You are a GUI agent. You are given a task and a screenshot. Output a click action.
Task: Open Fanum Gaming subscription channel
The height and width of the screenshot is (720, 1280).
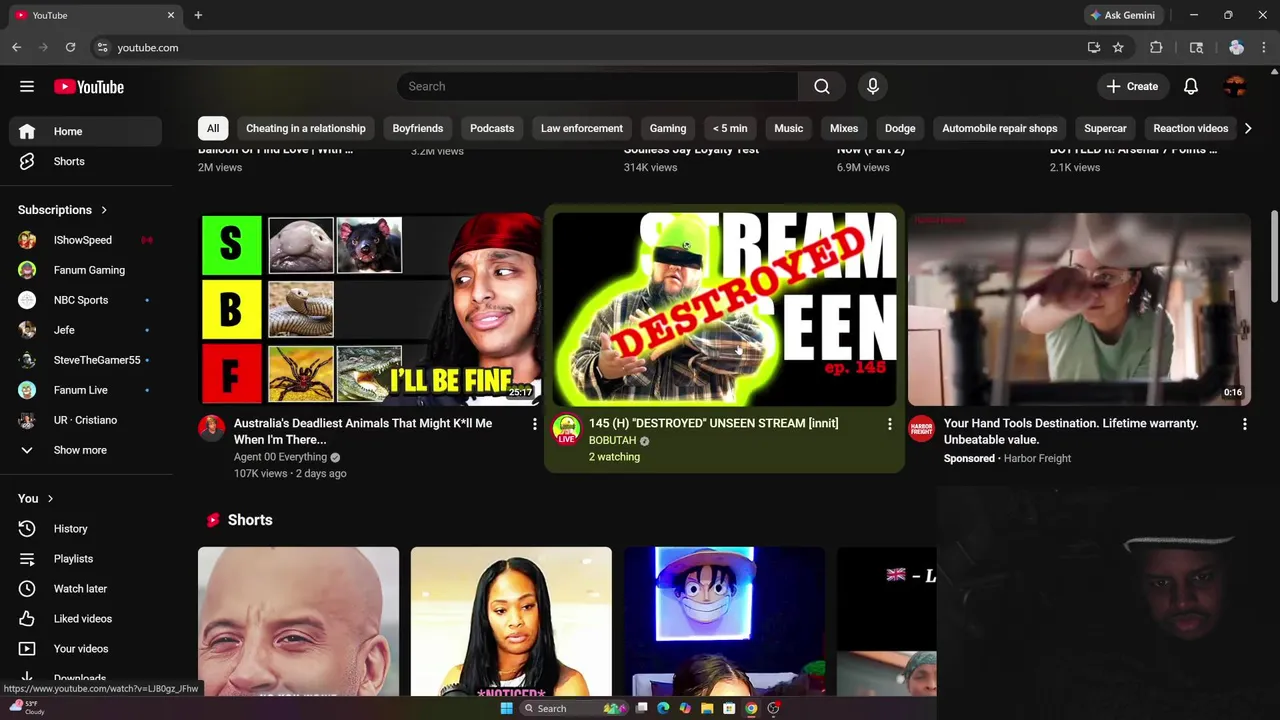pos(86,270)
